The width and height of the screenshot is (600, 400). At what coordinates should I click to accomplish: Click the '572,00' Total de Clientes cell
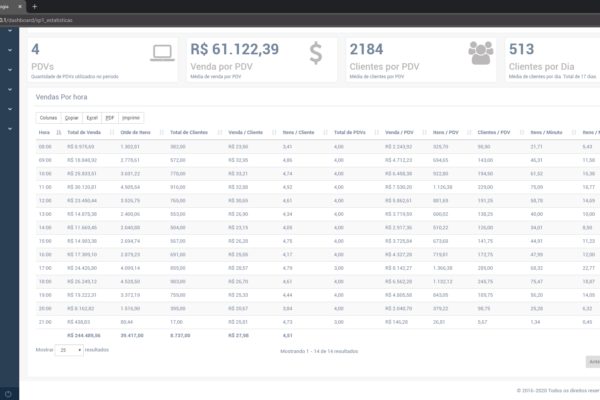coord(178,160)
